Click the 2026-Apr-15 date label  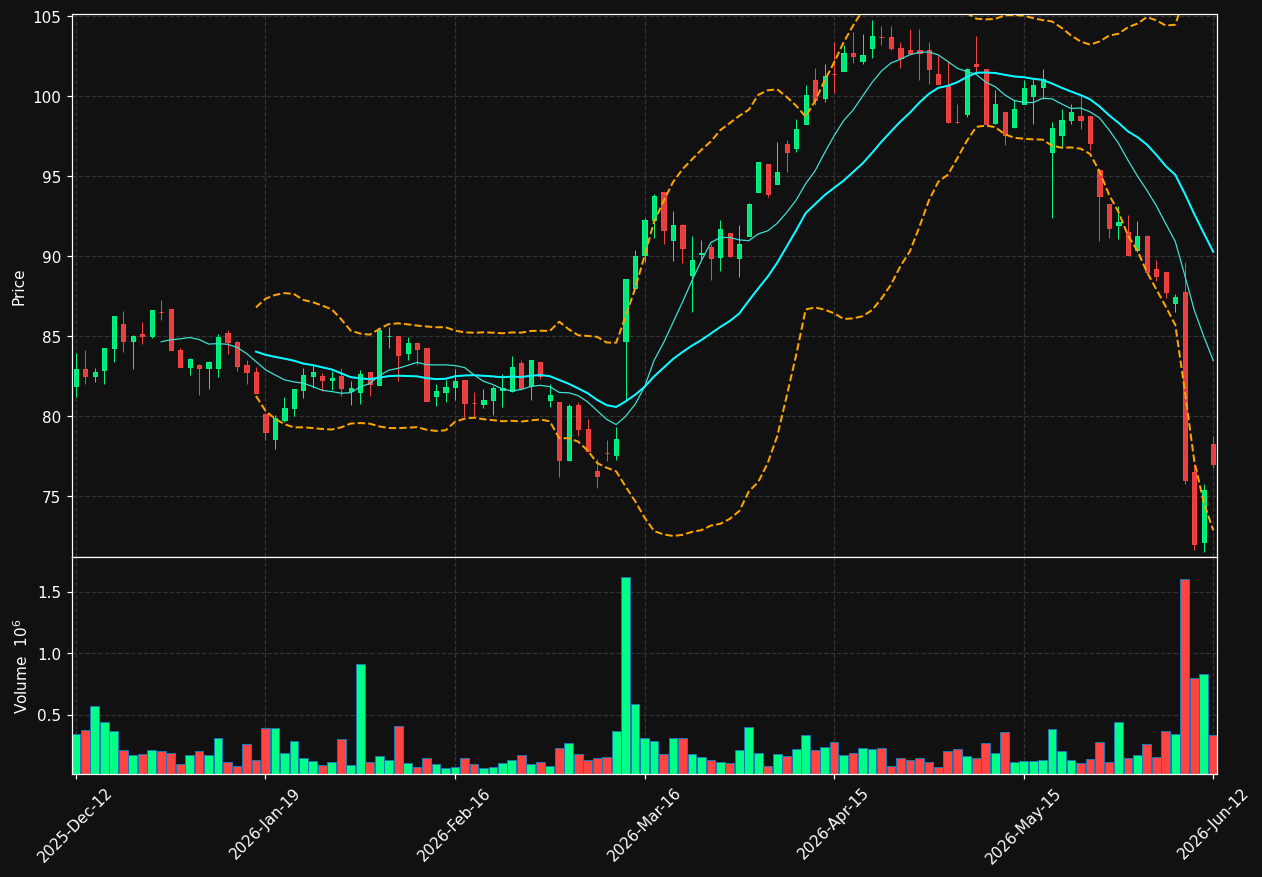click(833, 825)
